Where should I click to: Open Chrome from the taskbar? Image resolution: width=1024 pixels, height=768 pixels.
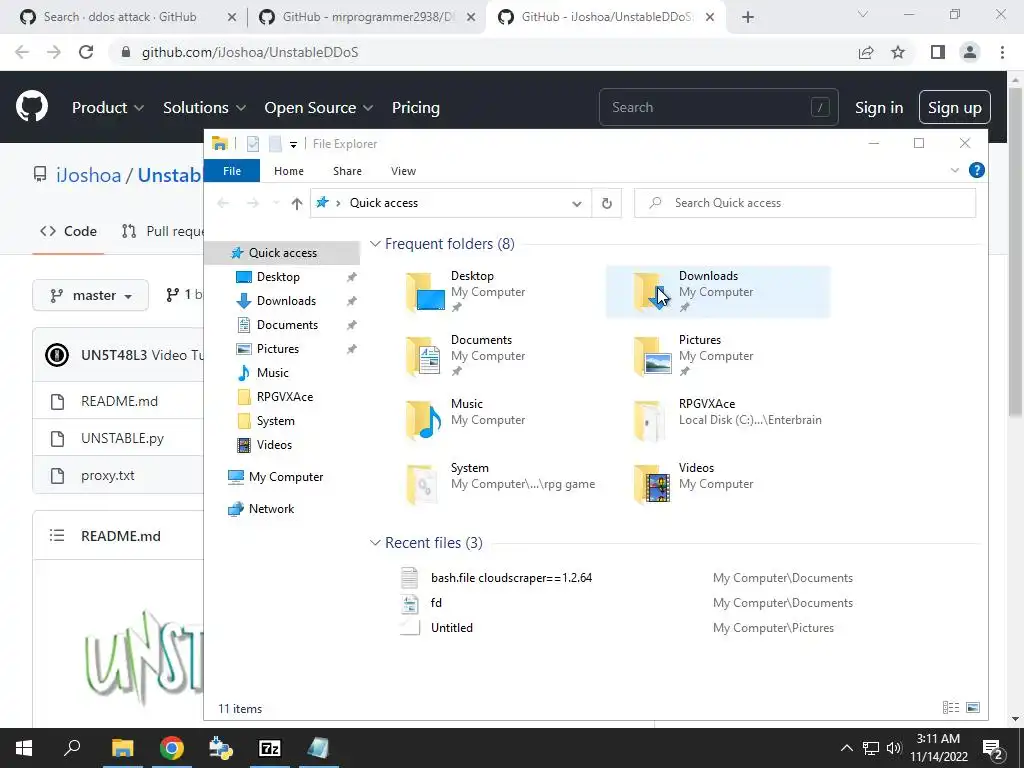coord(172,748)
